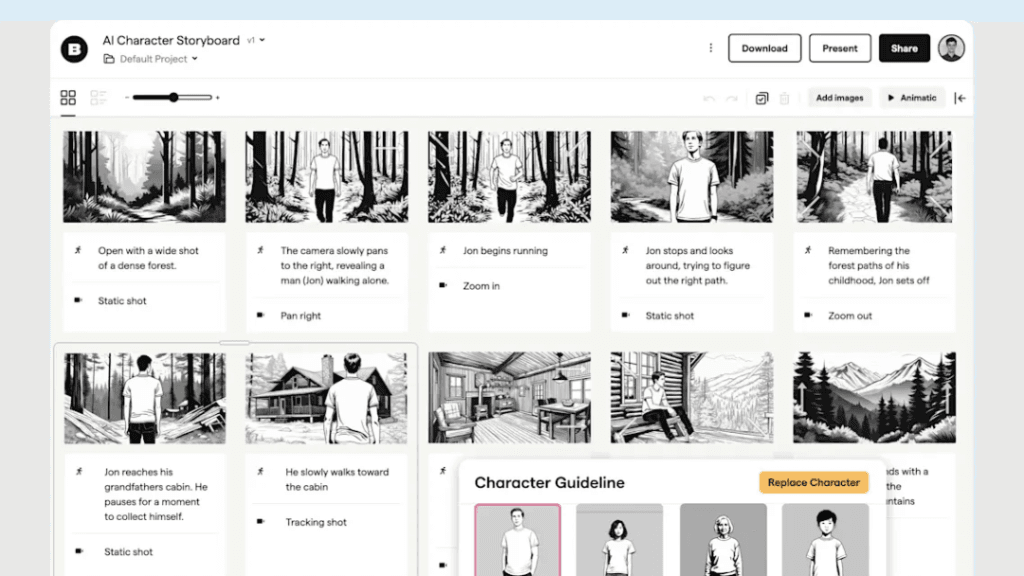Image resolution: width=1024 pixels, height=576 pixels.
Task: Click "Static shot" under grandfathers cabin frame
Action: point(128,552)
